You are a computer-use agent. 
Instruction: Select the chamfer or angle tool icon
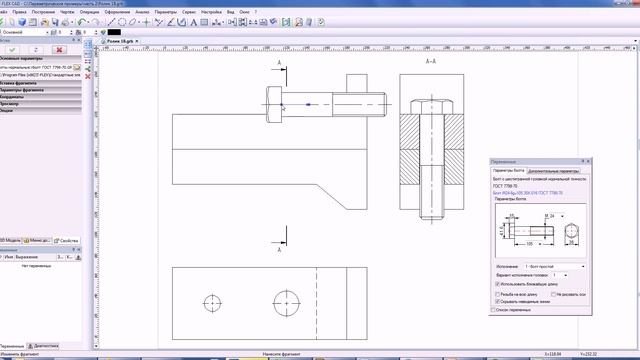click(x=171, y=22)
